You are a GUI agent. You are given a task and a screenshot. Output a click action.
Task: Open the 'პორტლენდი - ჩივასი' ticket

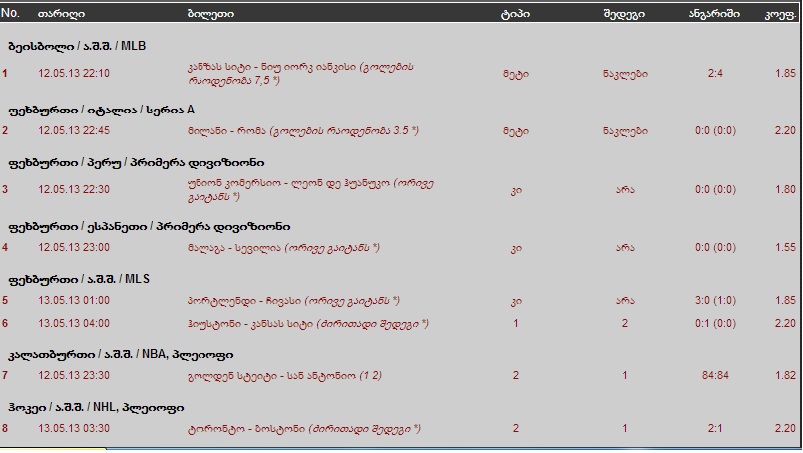coord(293,300)
